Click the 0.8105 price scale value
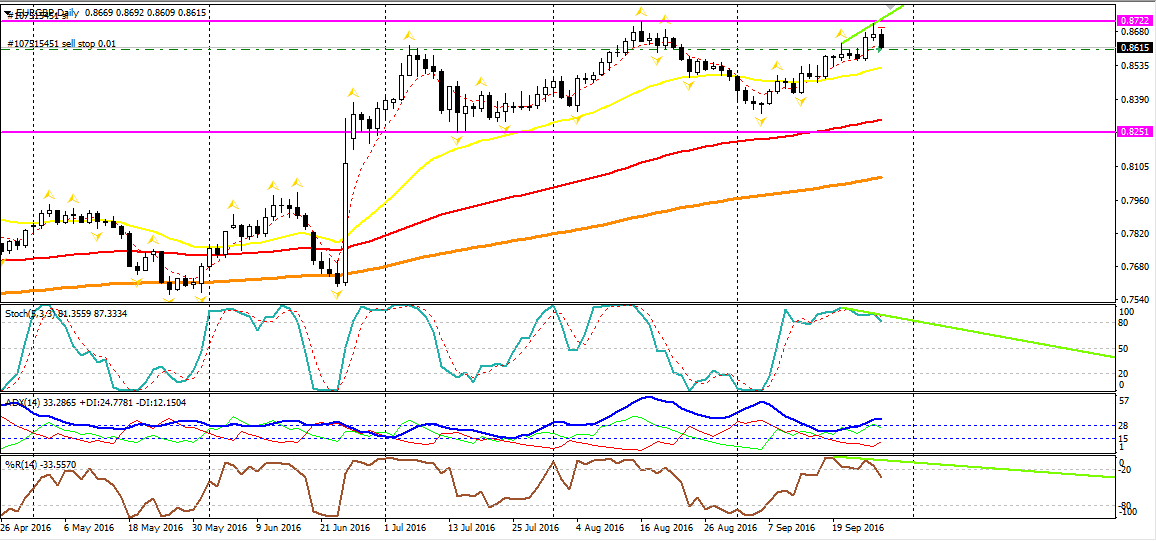Viewport: 1156px width, 541px height. point(1136,167)
